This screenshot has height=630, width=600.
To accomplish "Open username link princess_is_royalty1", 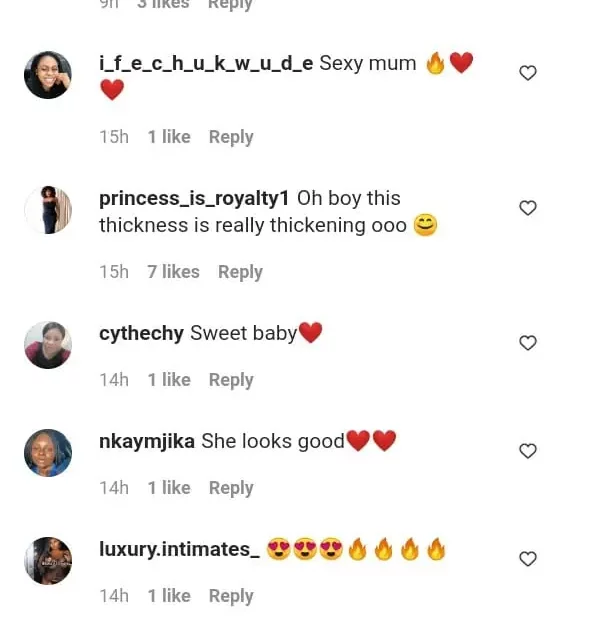I will [x=194, y=198].
